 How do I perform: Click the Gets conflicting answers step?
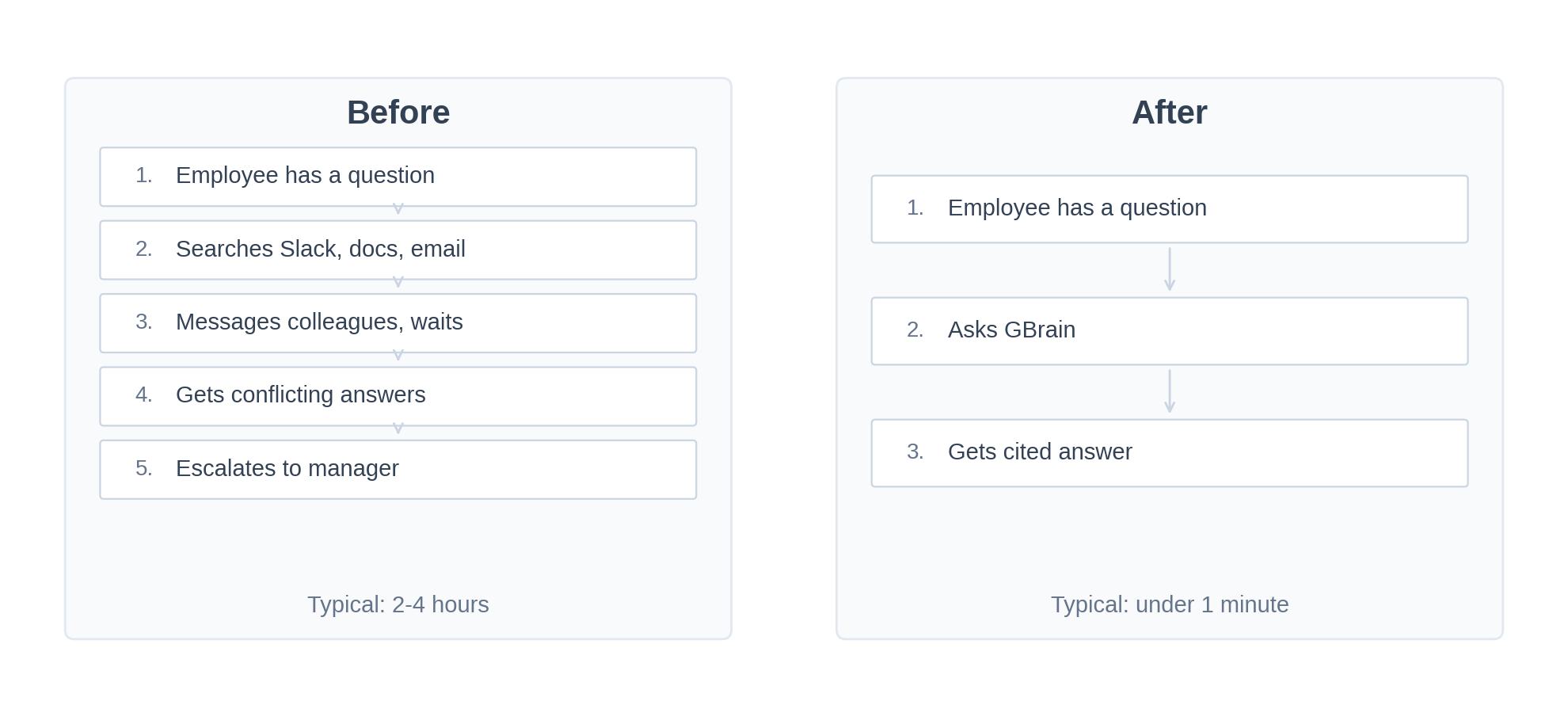tap(398, 396)
